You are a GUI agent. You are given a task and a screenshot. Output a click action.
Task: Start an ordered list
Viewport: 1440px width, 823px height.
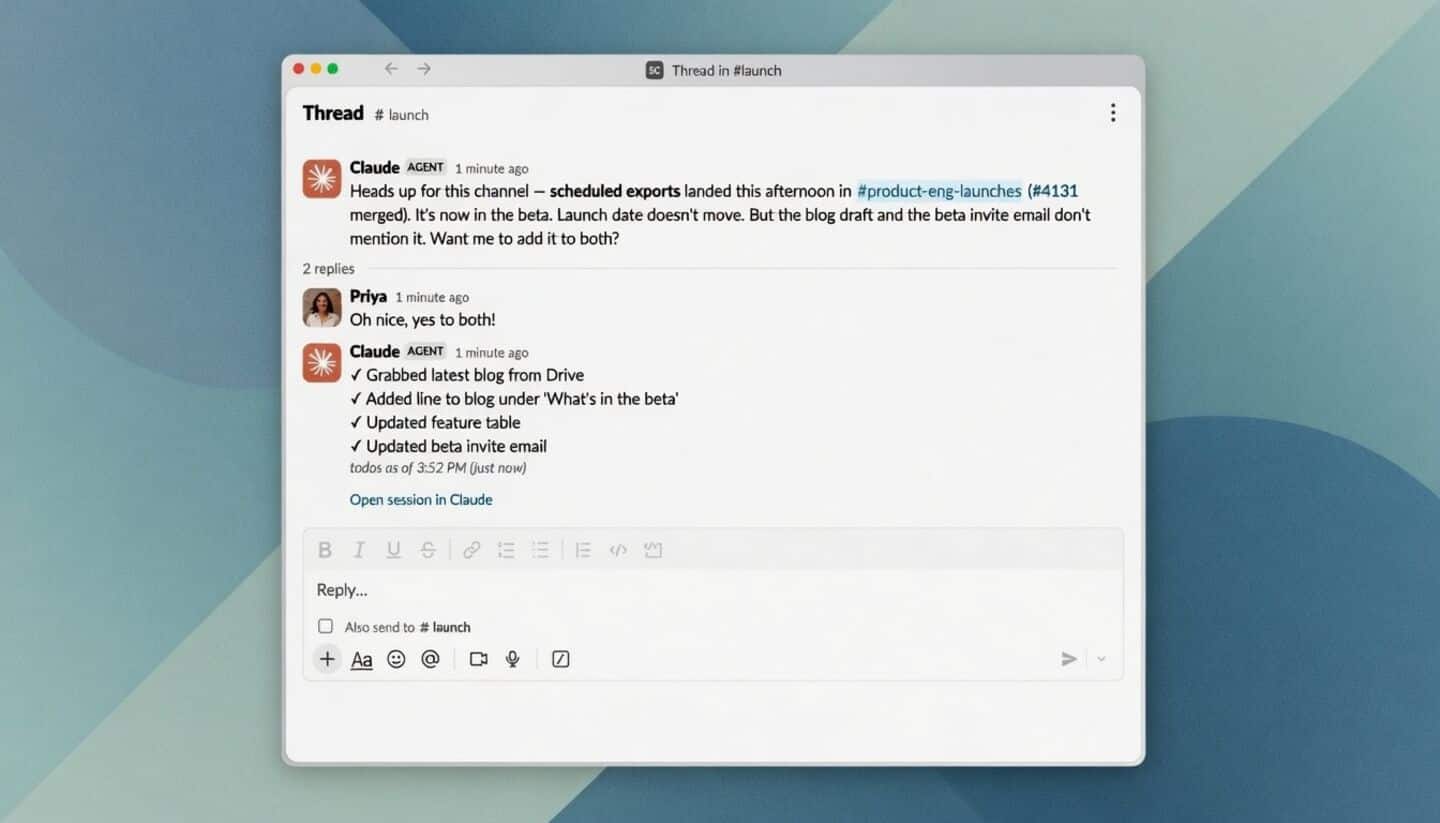(x=506, y=550)
